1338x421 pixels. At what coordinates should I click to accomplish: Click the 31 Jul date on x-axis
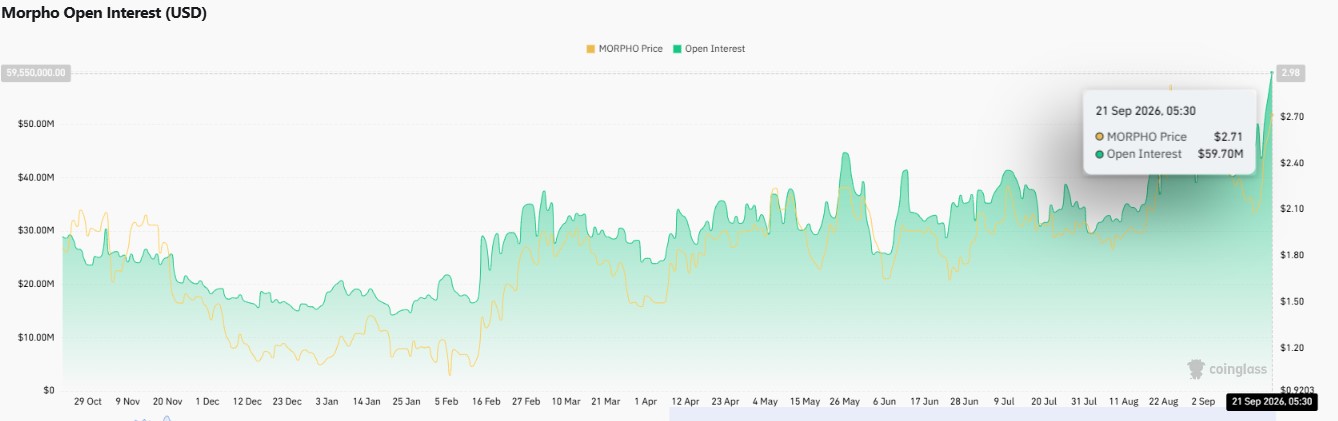[1083, 401]
